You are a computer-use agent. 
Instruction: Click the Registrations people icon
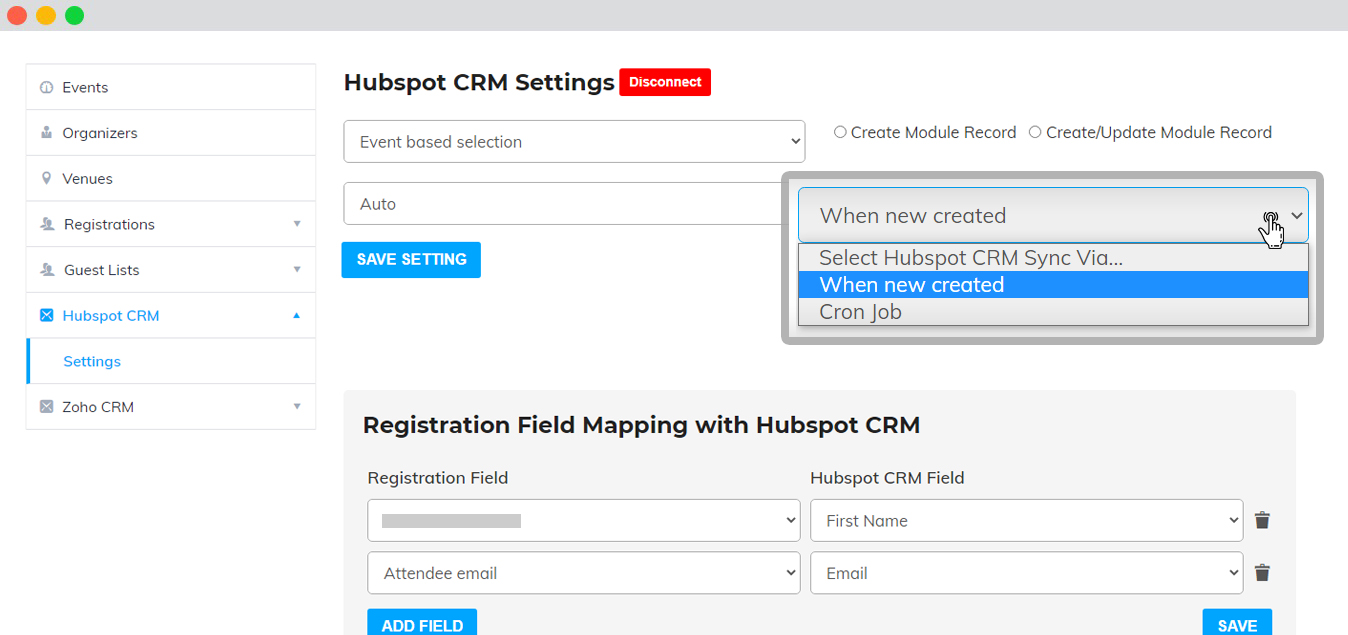(47, 225)
